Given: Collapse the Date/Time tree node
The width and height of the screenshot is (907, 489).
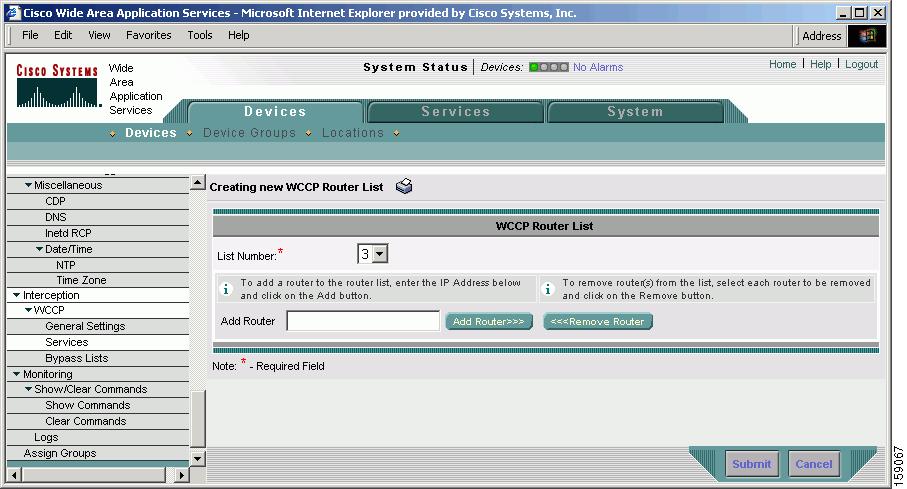Looking at the screenshot, I should coord(39,249).
